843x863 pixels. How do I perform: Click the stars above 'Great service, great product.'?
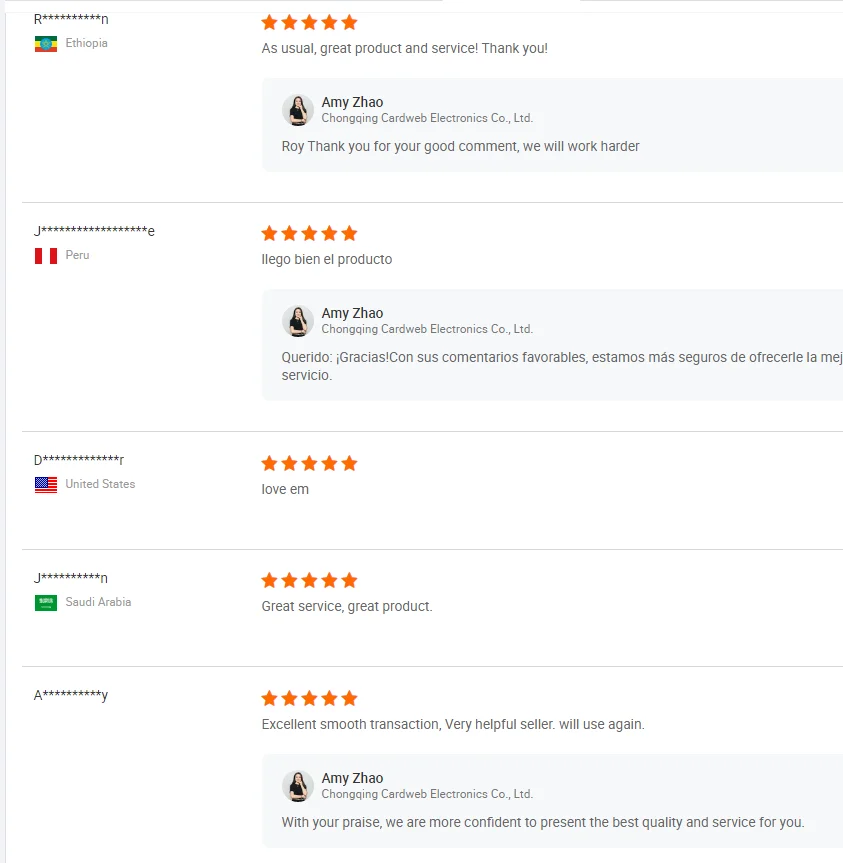[x=309, y=580]
